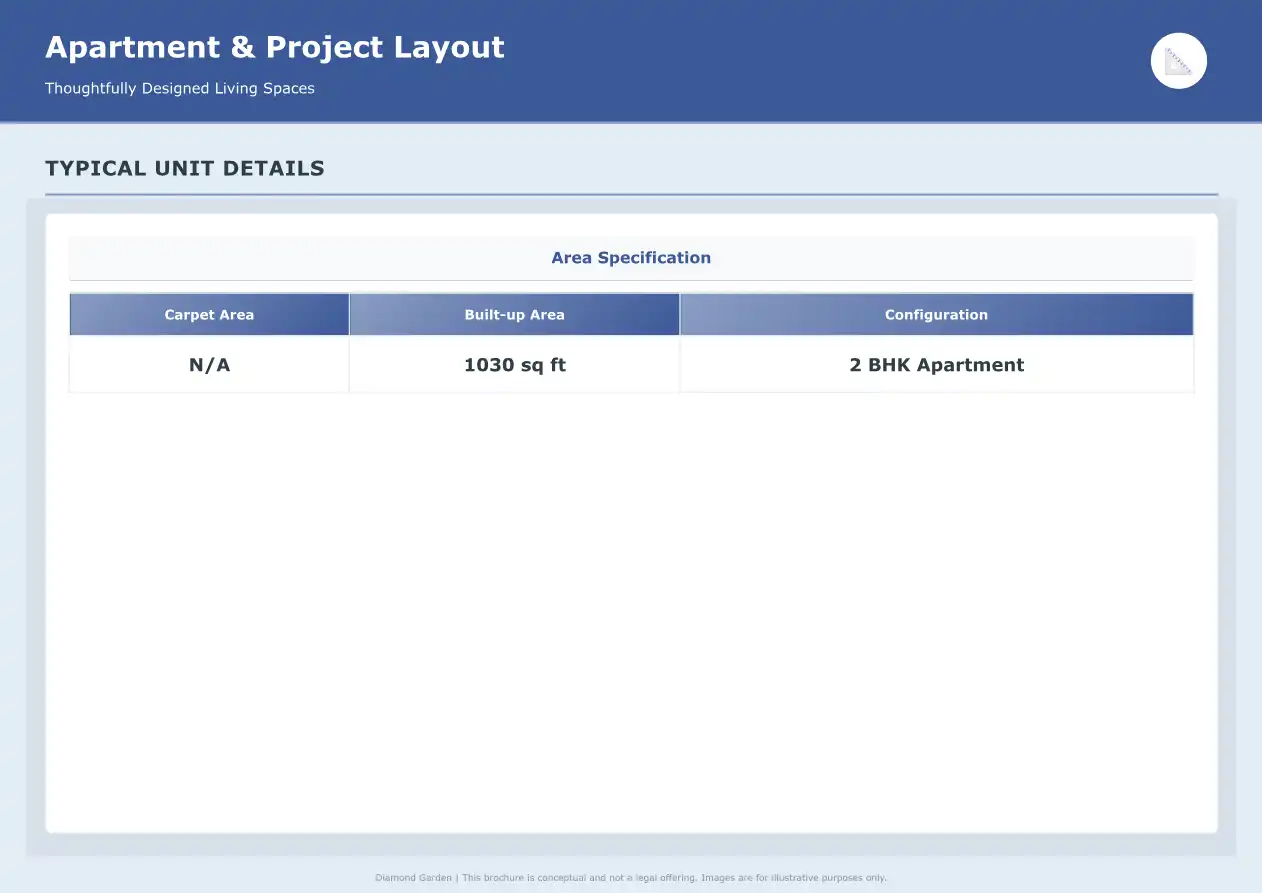Click the ampersand in the page title
Viewport: 1262px width, 893px height.
point(243,47)
